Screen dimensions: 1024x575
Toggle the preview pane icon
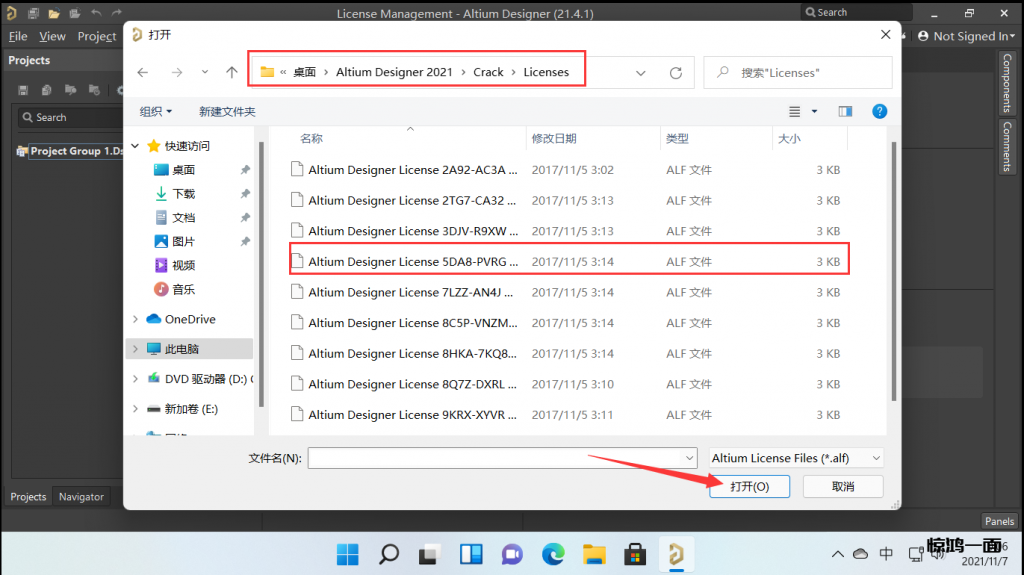pyautogui.click(x=845, y=111)
